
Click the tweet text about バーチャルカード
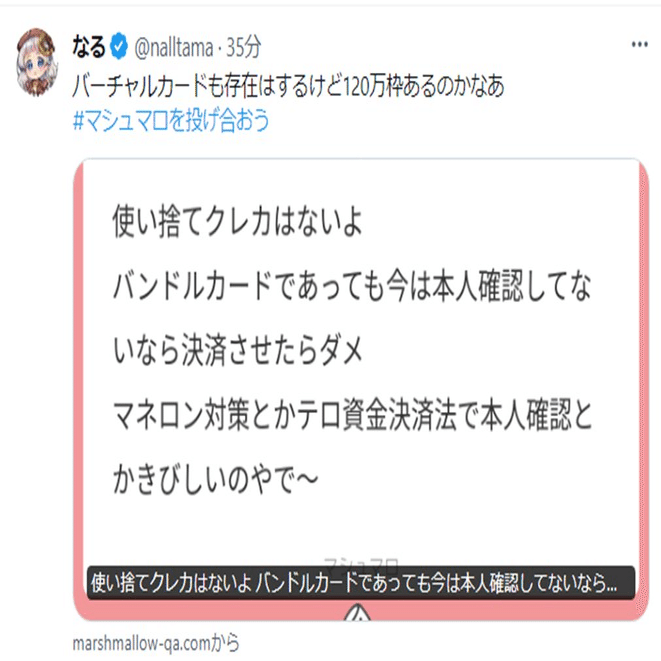(288, 86)
